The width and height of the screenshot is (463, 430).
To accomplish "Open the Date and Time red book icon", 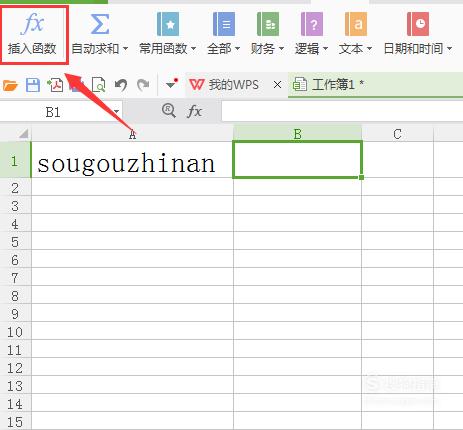I will [x=418, y=24].
